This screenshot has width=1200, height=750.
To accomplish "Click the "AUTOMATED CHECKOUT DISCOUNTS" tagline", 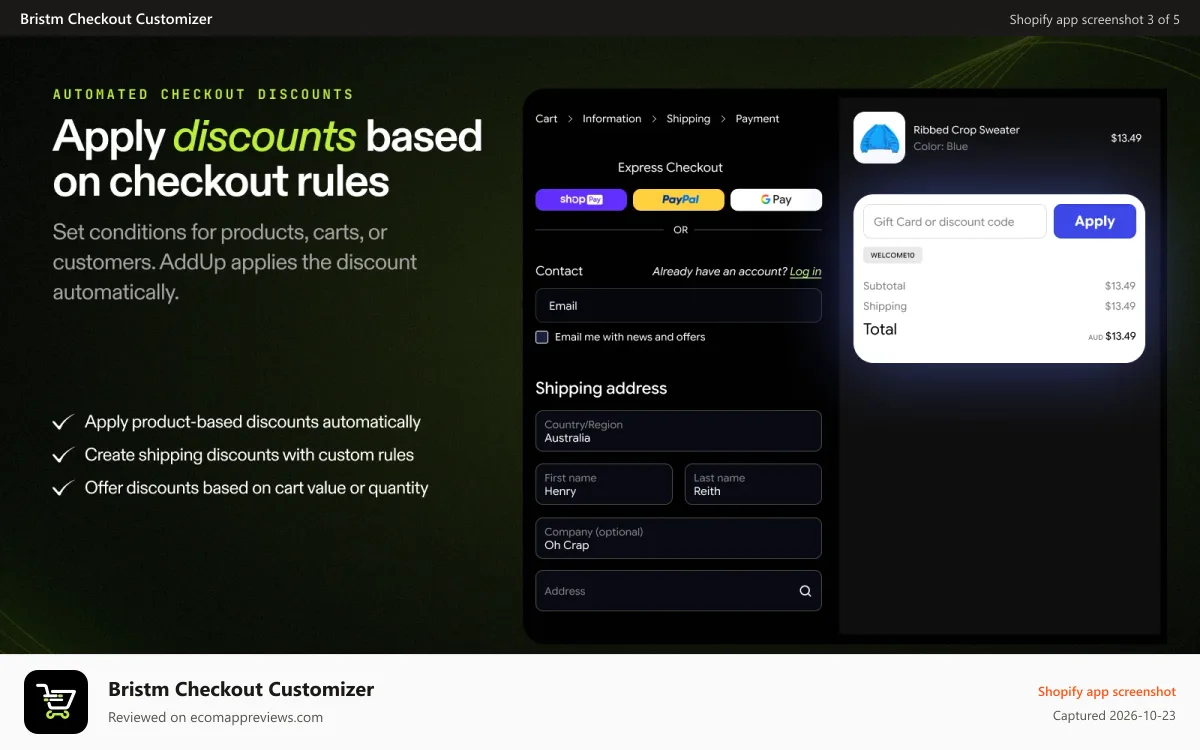I will [x=203, y=94].
